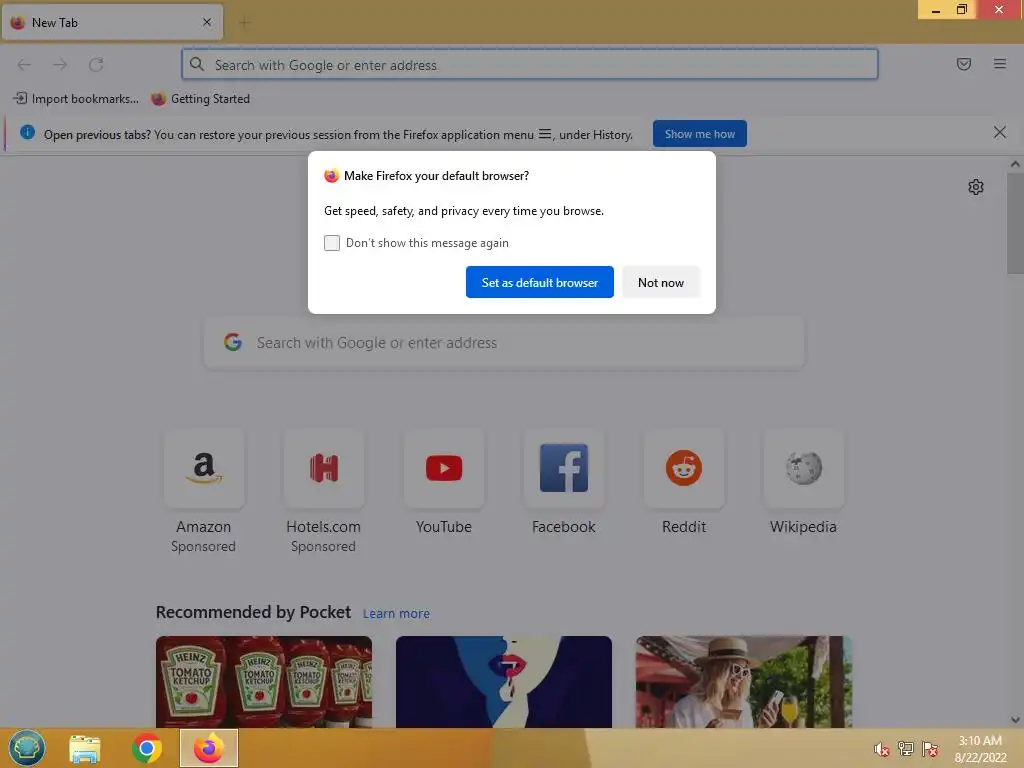This screenshot has height=768, width=1024.
Task: Choose Not now in the dialog
Action: 661,282
